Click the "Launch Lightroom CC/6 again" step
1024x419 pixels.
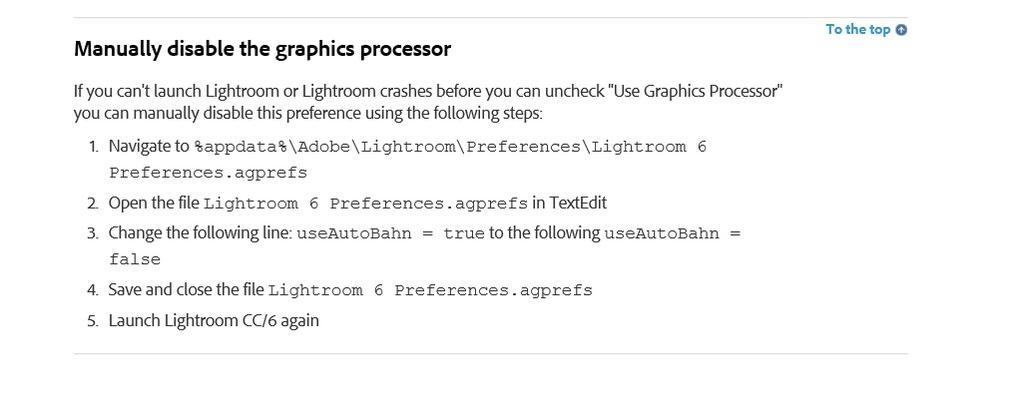[x=214, y=321]
